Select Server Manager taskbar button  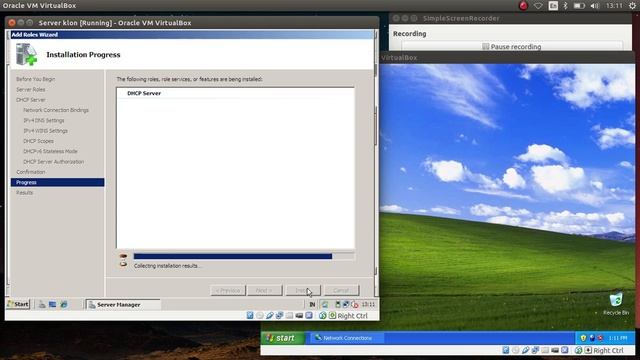[x=123, y=304]
